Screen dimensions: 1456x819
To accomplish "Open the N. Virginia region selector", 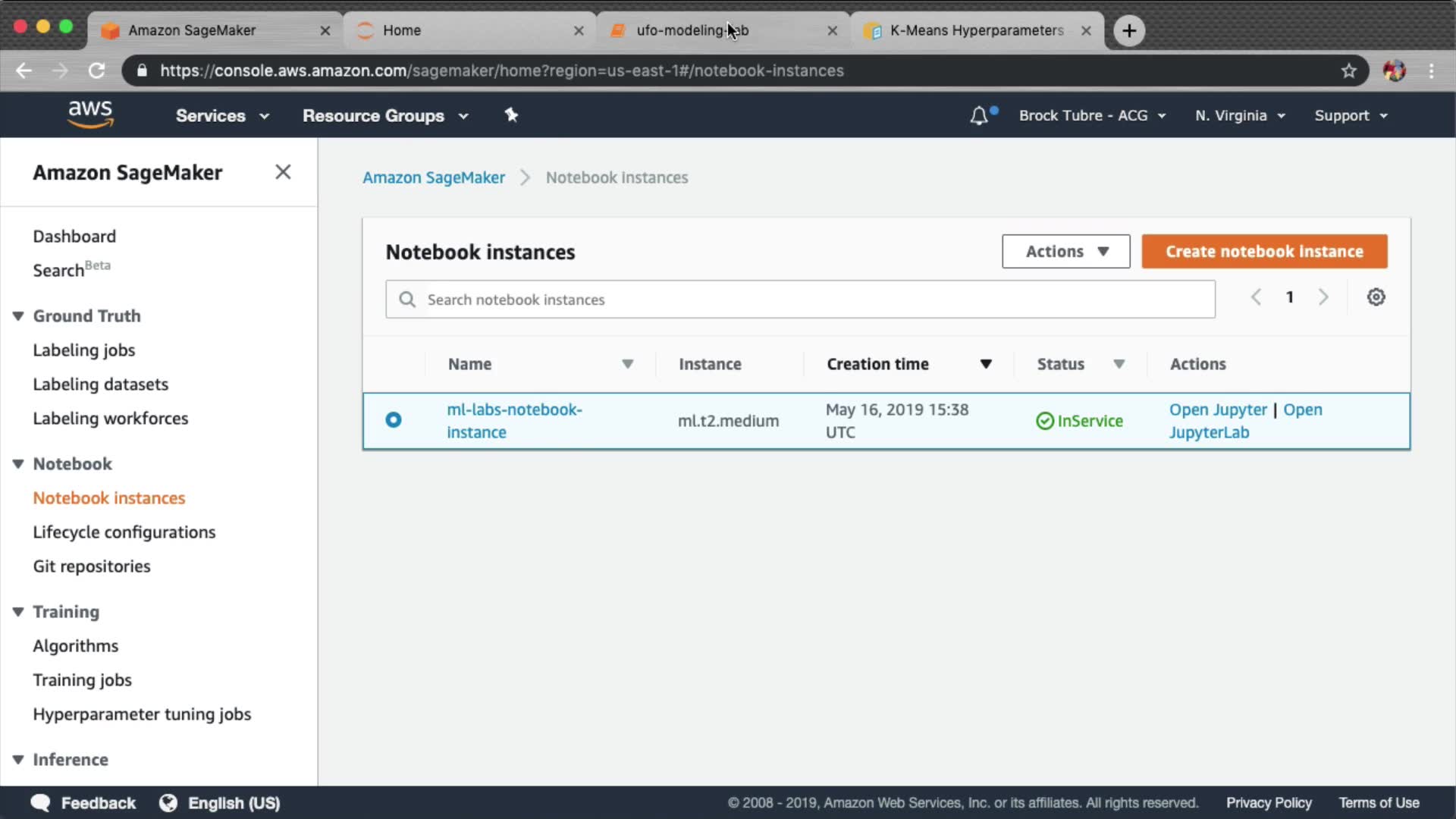I will point(1240,115).
